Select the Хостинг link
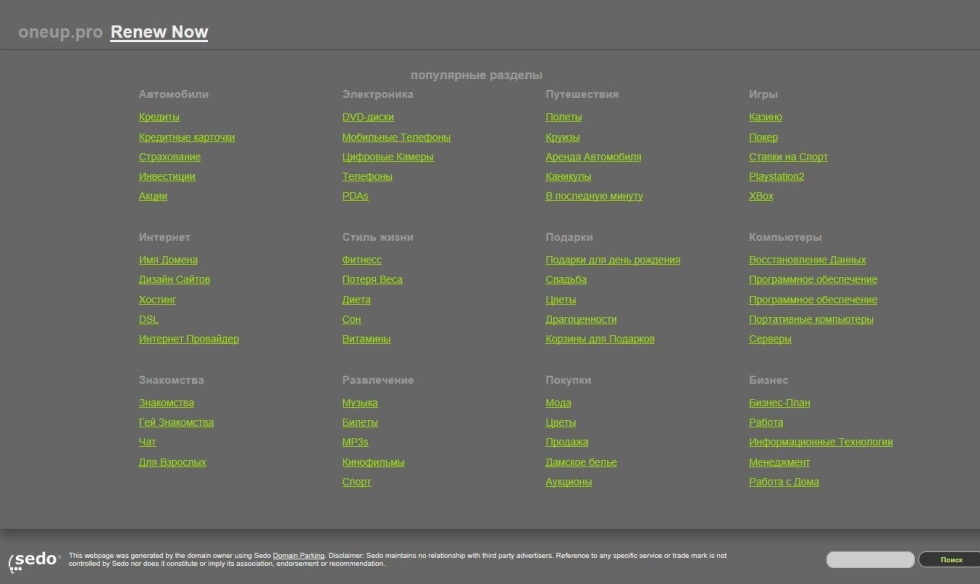This screenshot has width=980, height=584. click(x=157, y=300)
